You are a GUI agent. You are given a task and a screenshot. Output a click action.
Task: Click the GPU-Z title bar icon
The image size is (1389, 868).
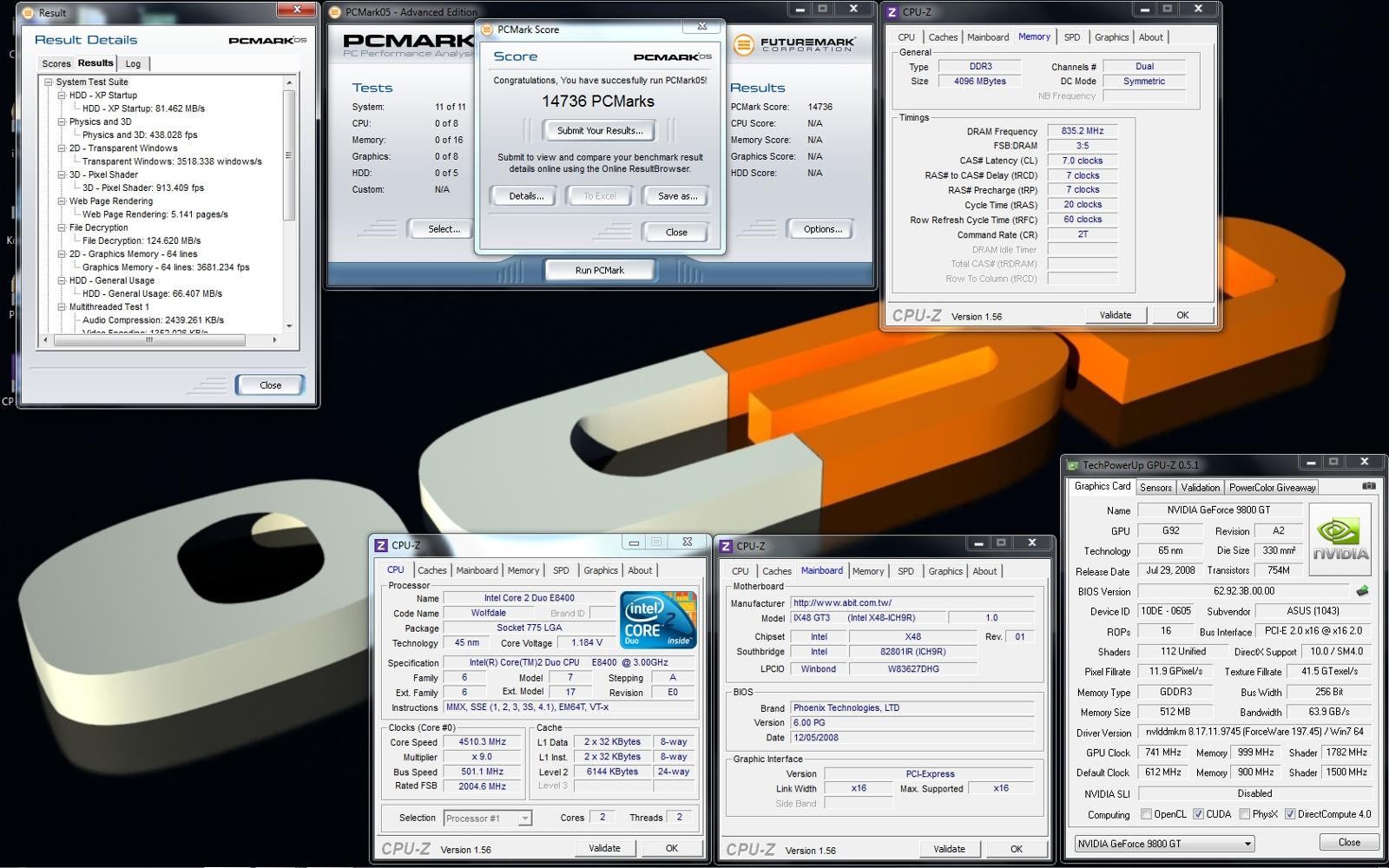point(1073,465)
